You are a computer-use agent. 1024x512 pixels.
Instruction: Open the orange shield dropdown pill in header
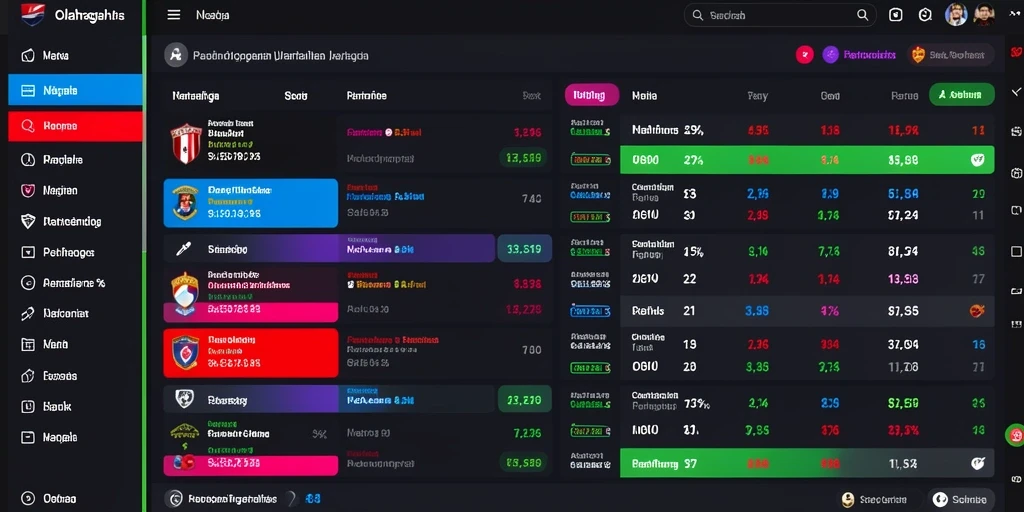tap(952, 56)
